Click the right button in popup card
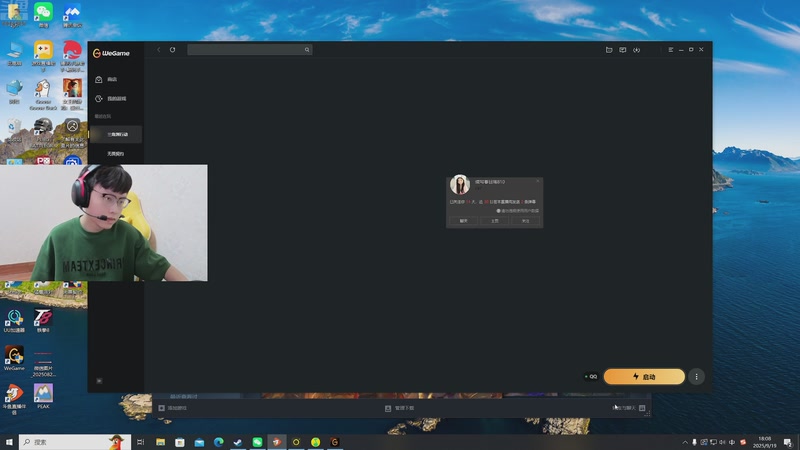 pos(526,221)
